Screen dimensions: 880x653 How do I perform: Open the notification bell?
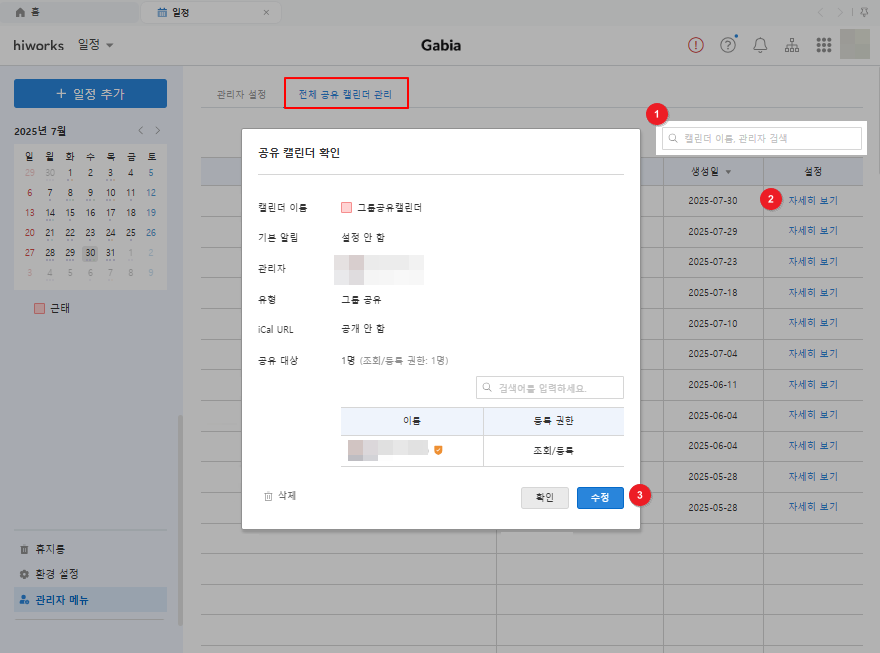[760, 45]
